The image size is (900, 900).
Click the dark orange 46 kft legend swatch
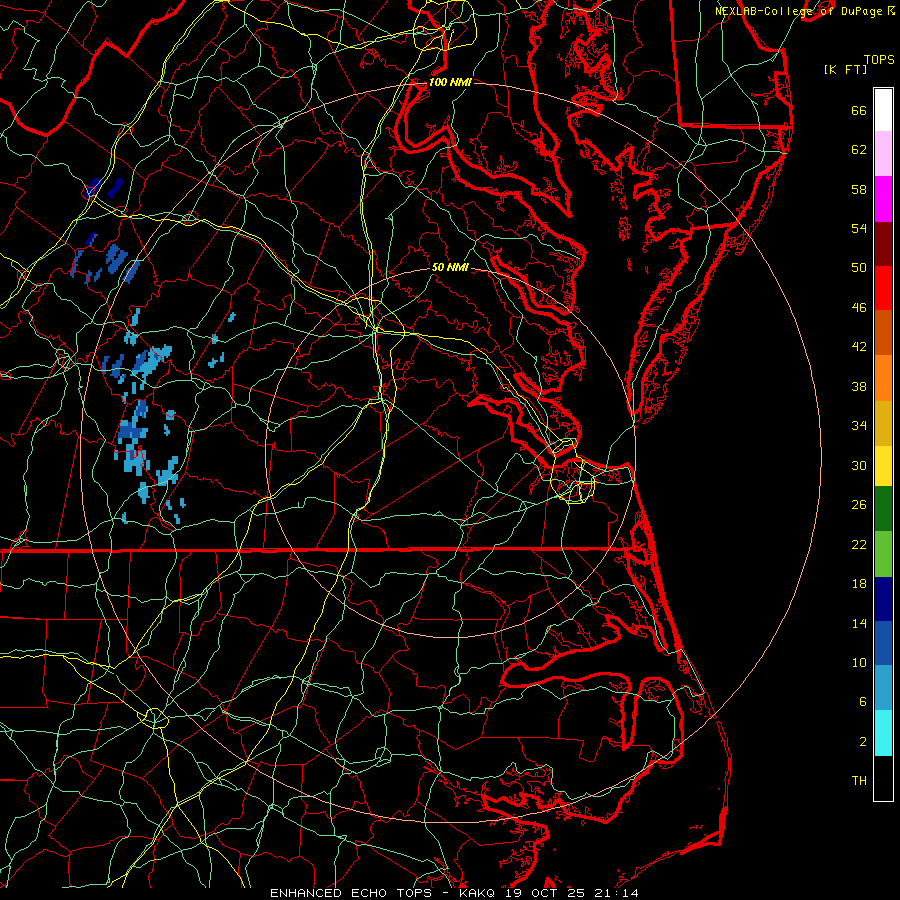coord(883,333)
